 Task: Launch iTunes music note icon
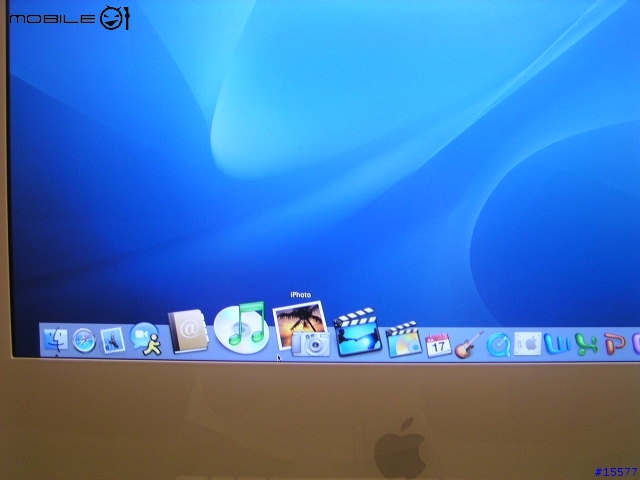pos(242,328)
